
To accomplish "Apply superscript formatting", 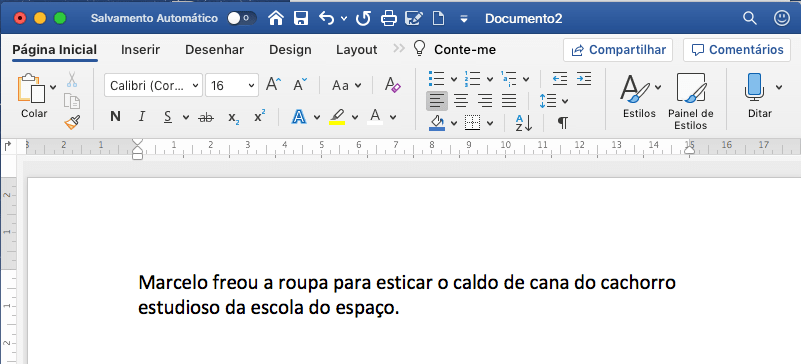I will pyautogui.click(x=260, y=117).
